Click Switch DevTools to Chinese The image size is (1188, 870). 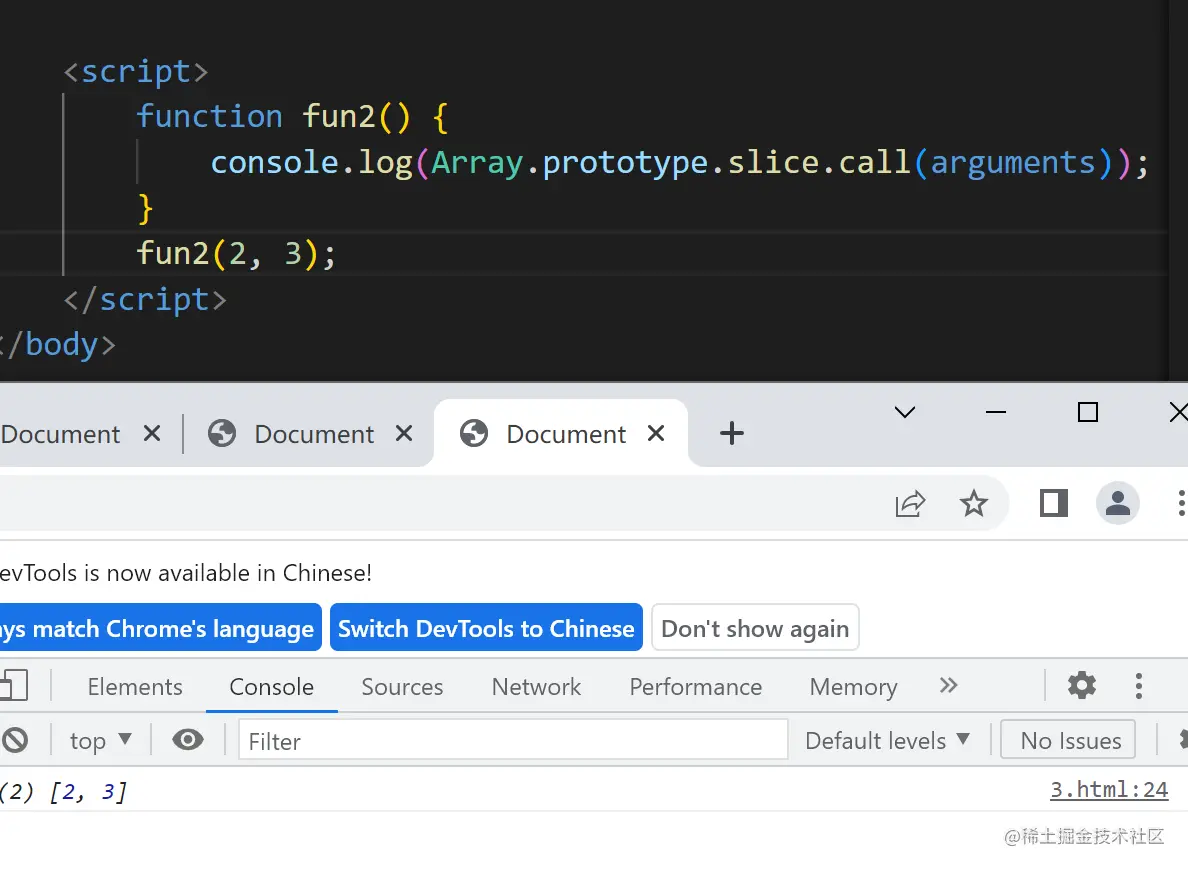[x=486, y=628]
